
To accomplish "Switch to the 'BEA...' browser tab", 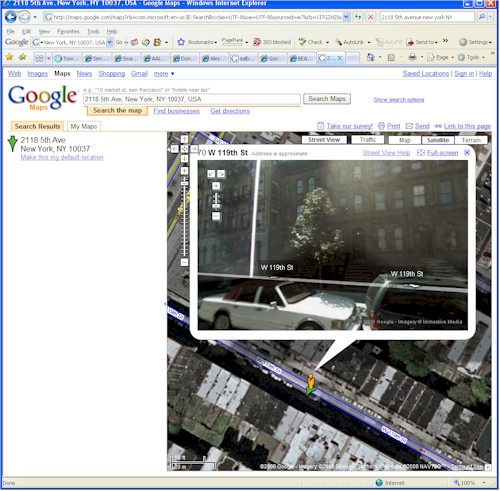I will coord(301,58).
